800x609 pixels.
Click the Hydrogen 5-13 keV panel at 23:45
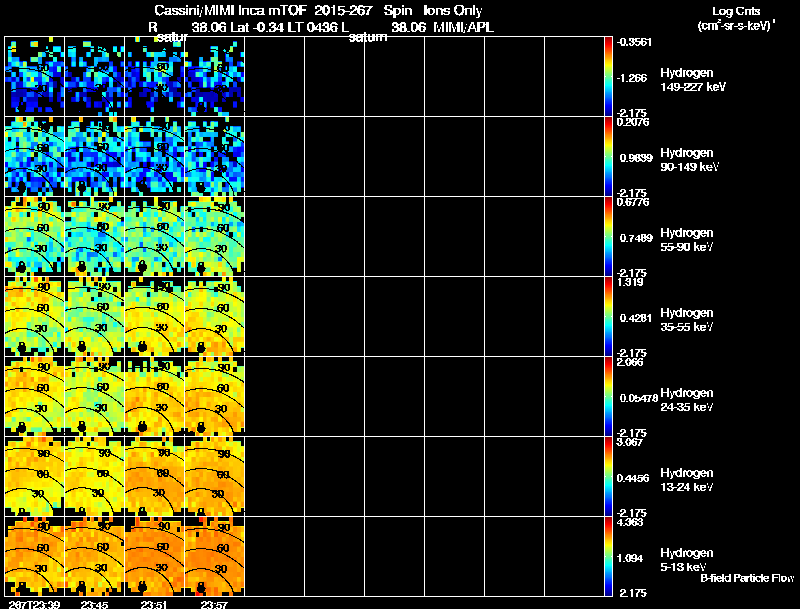click(94, 556)
